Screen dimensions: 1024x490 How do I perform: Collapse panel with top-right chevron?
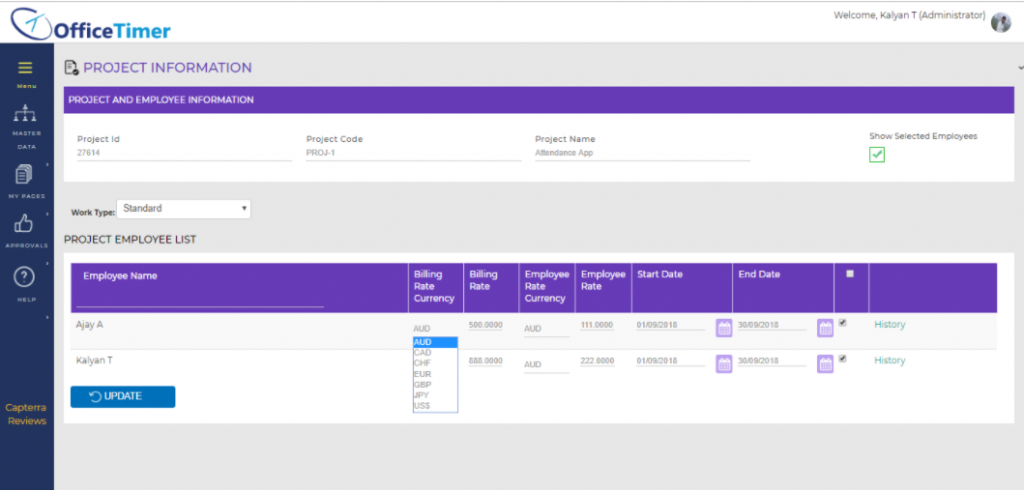pos(1020,67)
